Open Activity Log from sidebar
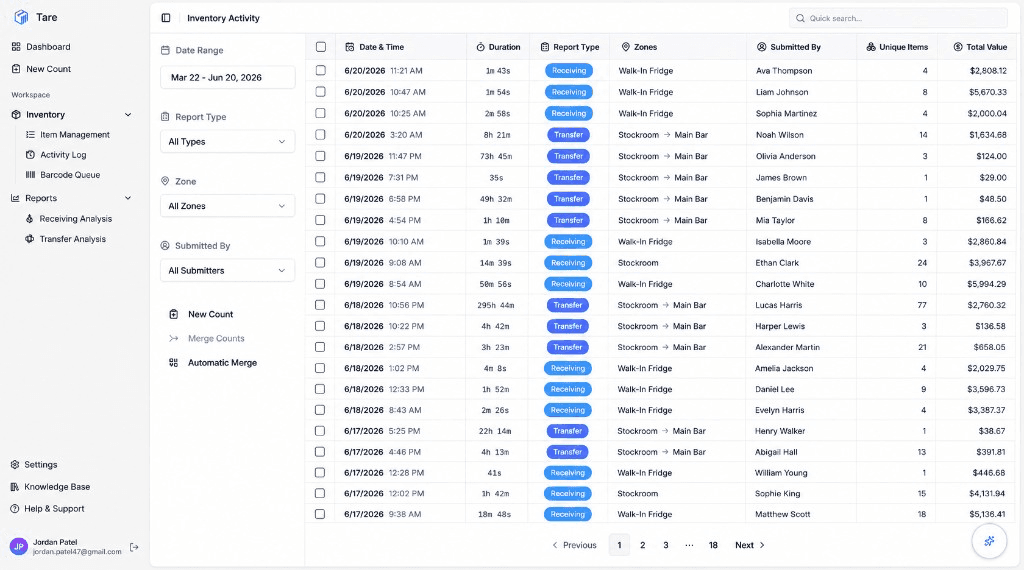 coord(63,155)
